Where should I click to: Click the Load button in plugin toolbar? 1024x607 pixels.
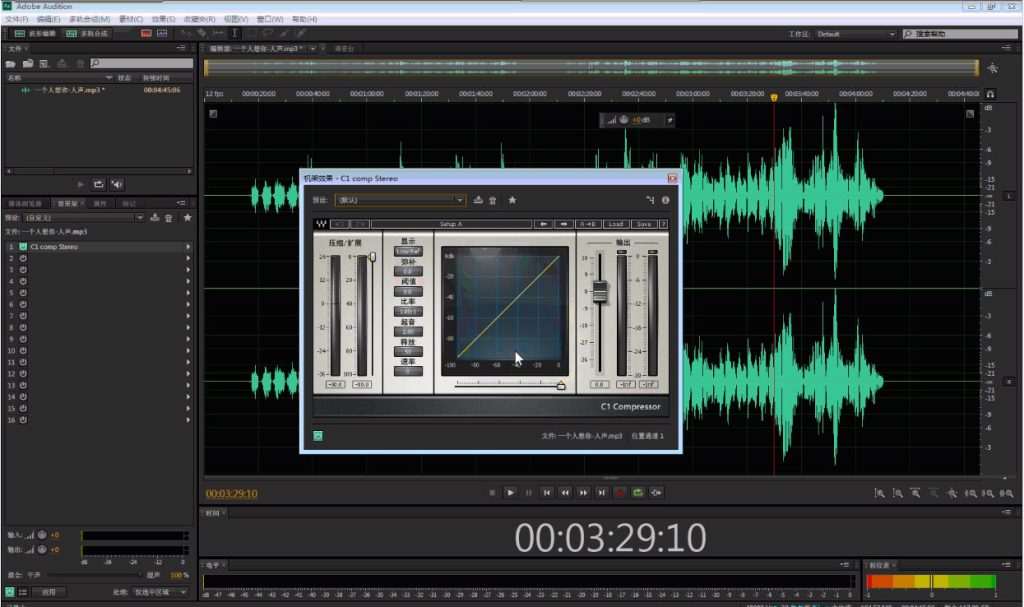point(616,224)
